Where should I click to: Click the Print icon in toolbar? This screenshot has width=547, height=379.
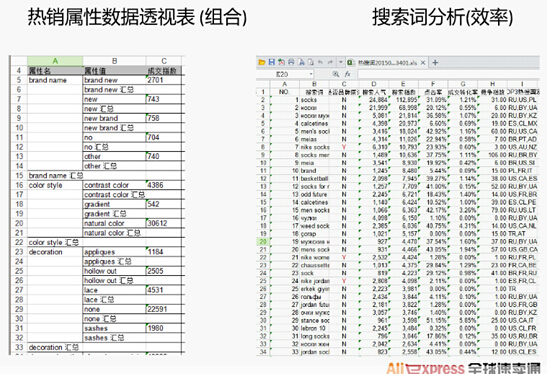[x=291, y=62]
